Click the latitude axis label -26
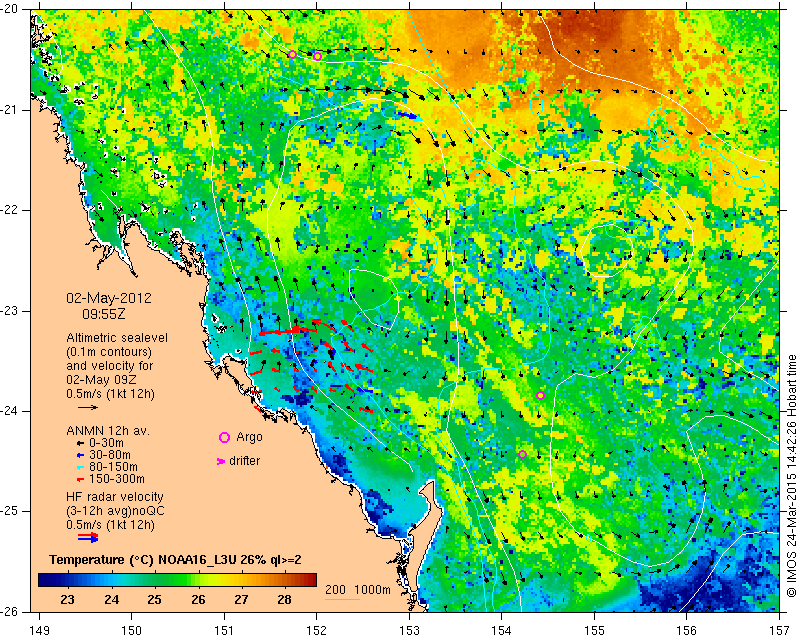The height and width of the screenshot is (640, 800). pyautogui.click(x=9, y=612)
